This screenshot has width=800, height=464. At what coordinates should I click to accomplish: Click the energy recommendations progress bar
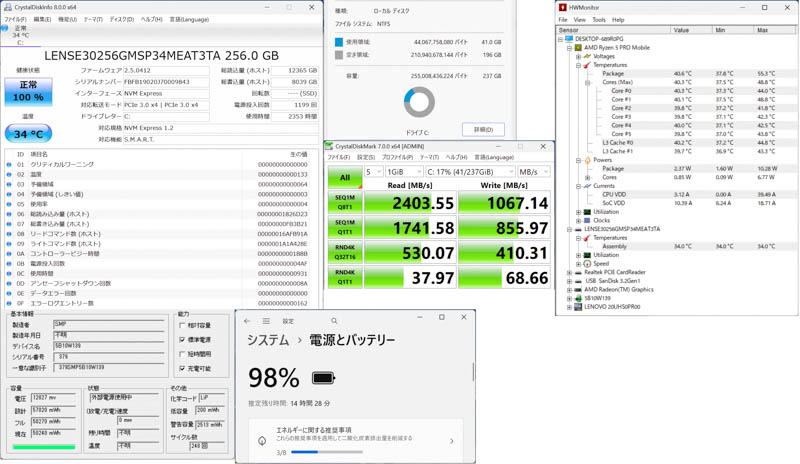(326, 452)
